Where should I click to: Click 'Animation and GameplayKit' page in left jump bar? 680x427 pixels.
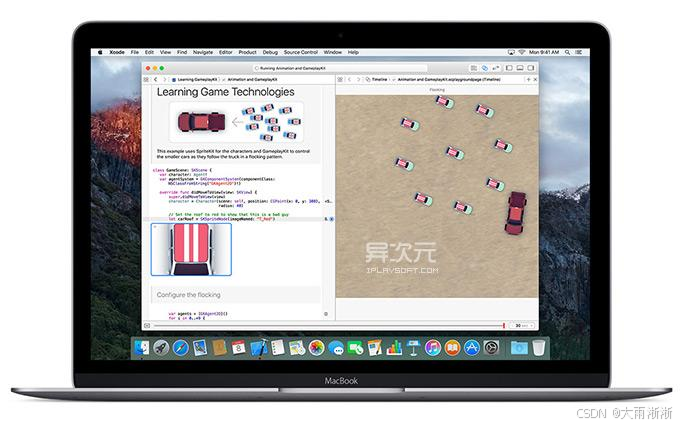click(x=252, y=80)
